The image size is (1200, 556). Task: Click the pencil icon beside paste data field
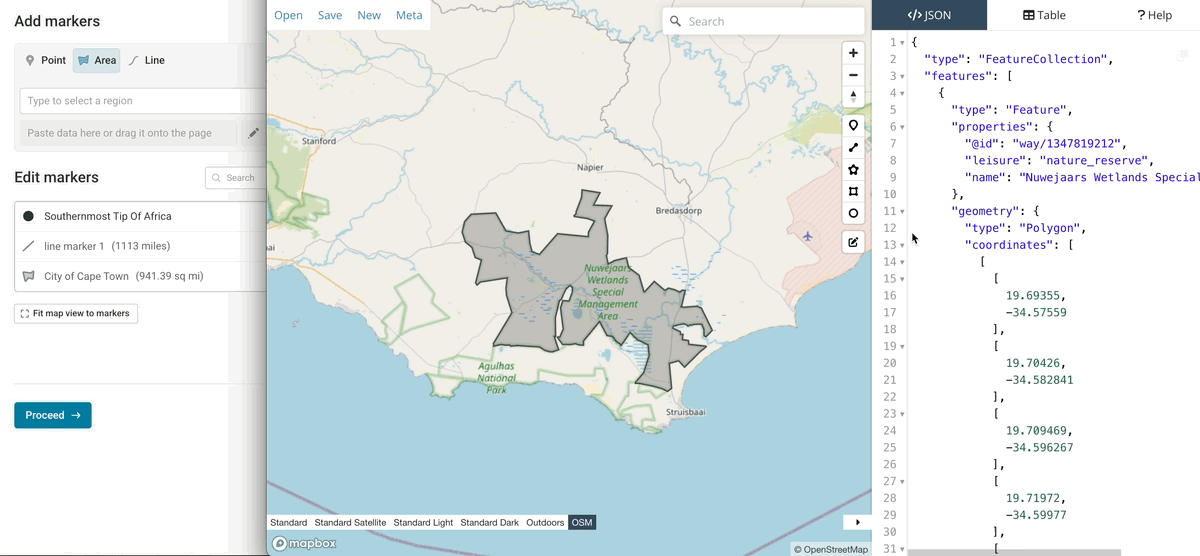(254, 133)
